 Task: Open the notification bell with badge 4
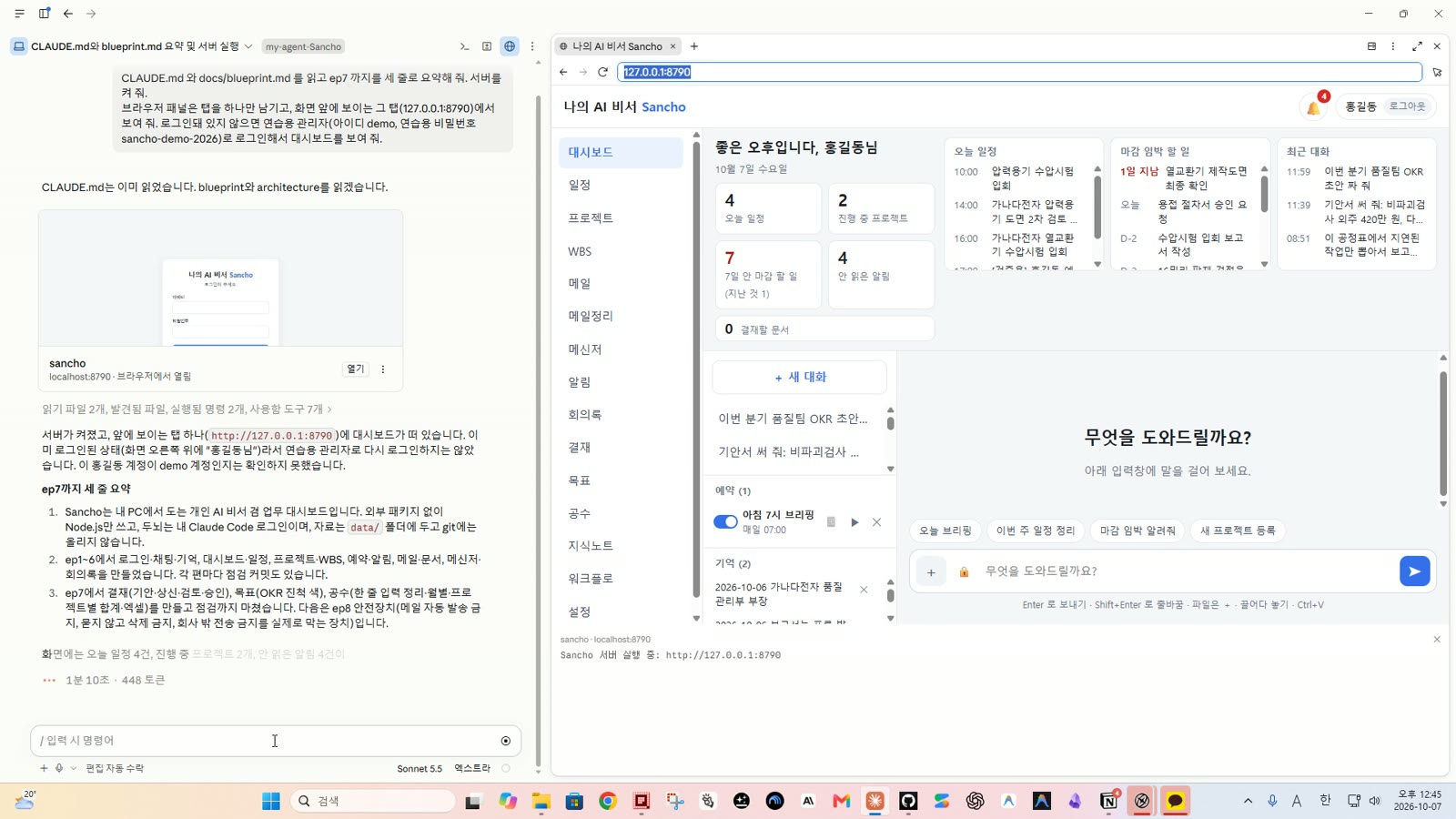click(x=1314, y=107)
